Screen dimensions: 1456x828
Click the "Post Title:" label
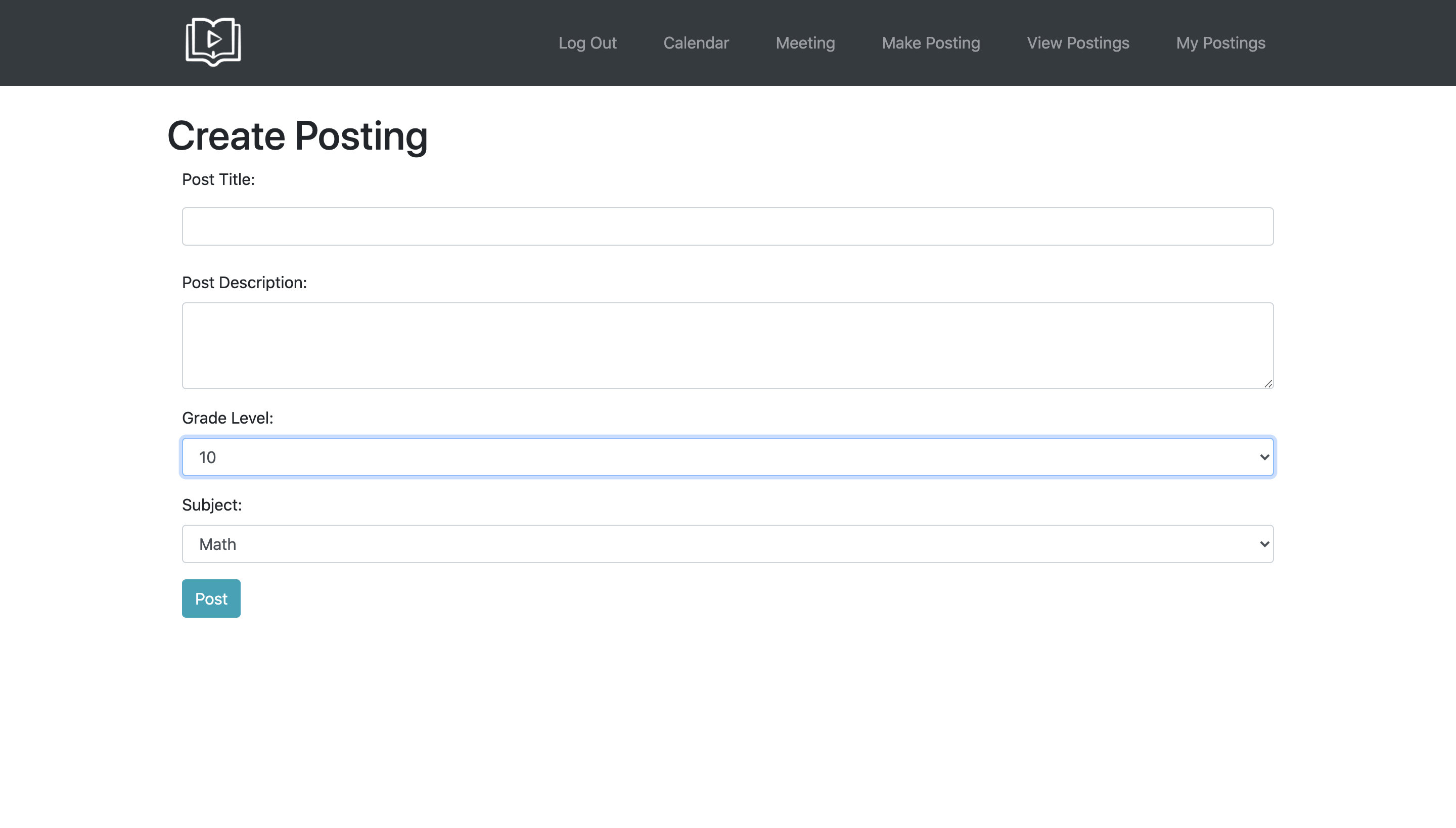click(218, 179)
